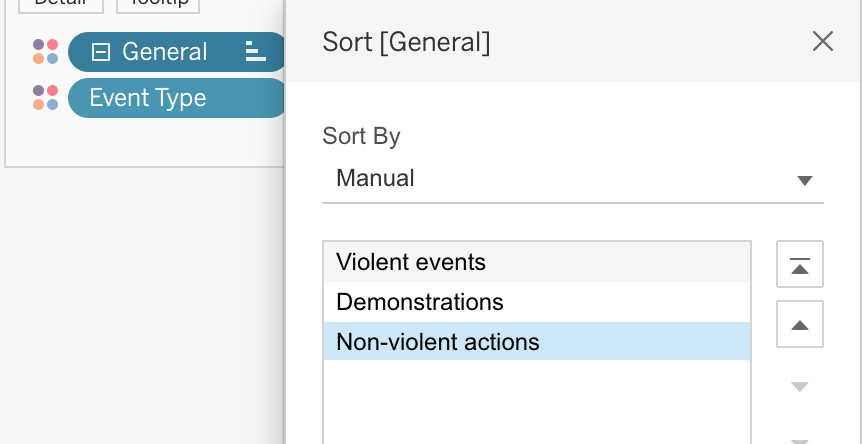
Task: Collapse the General pill using minus box
Action: [x=100, y=52]
